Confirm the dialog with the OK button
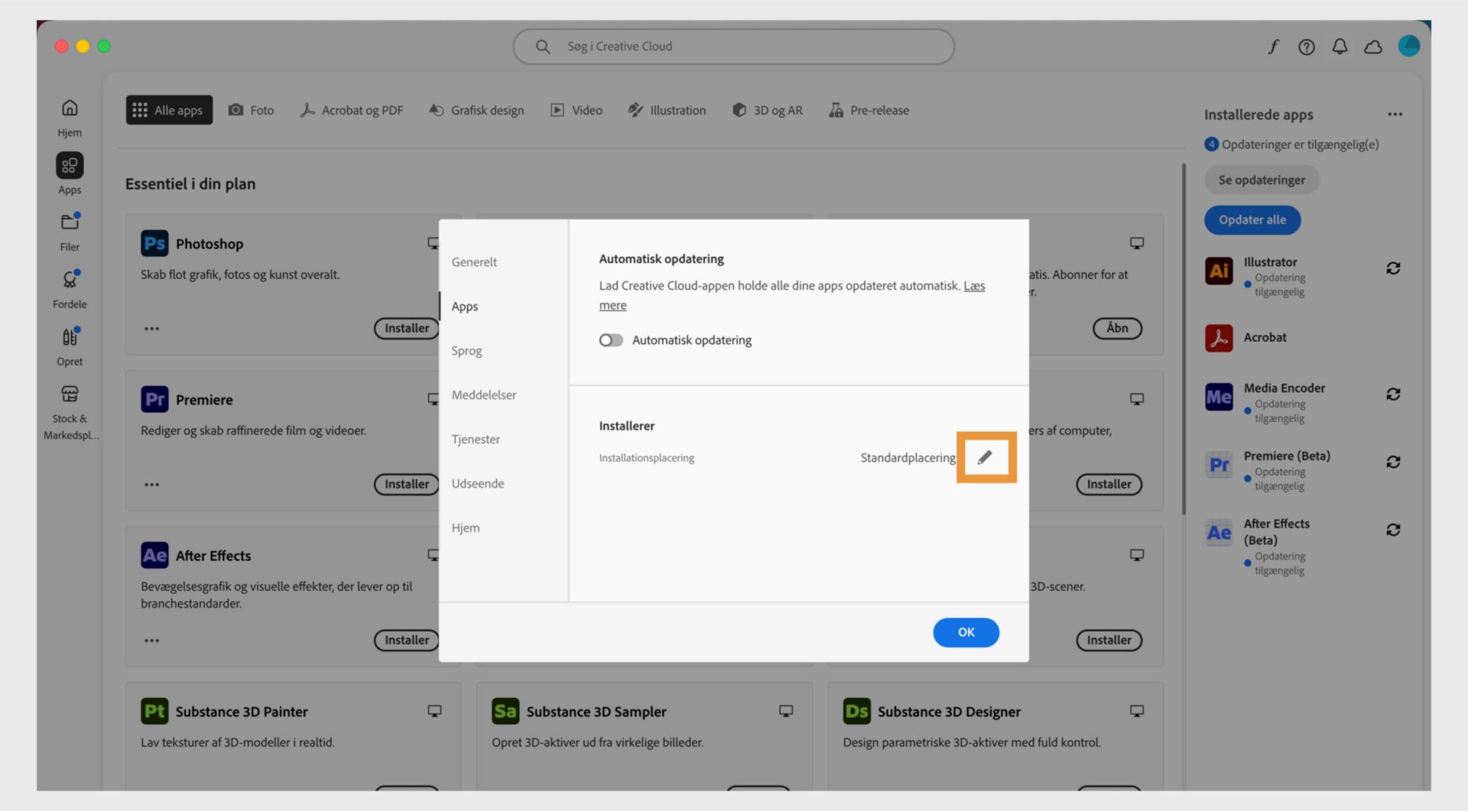 pyautogui.click(x=966, y=632)
